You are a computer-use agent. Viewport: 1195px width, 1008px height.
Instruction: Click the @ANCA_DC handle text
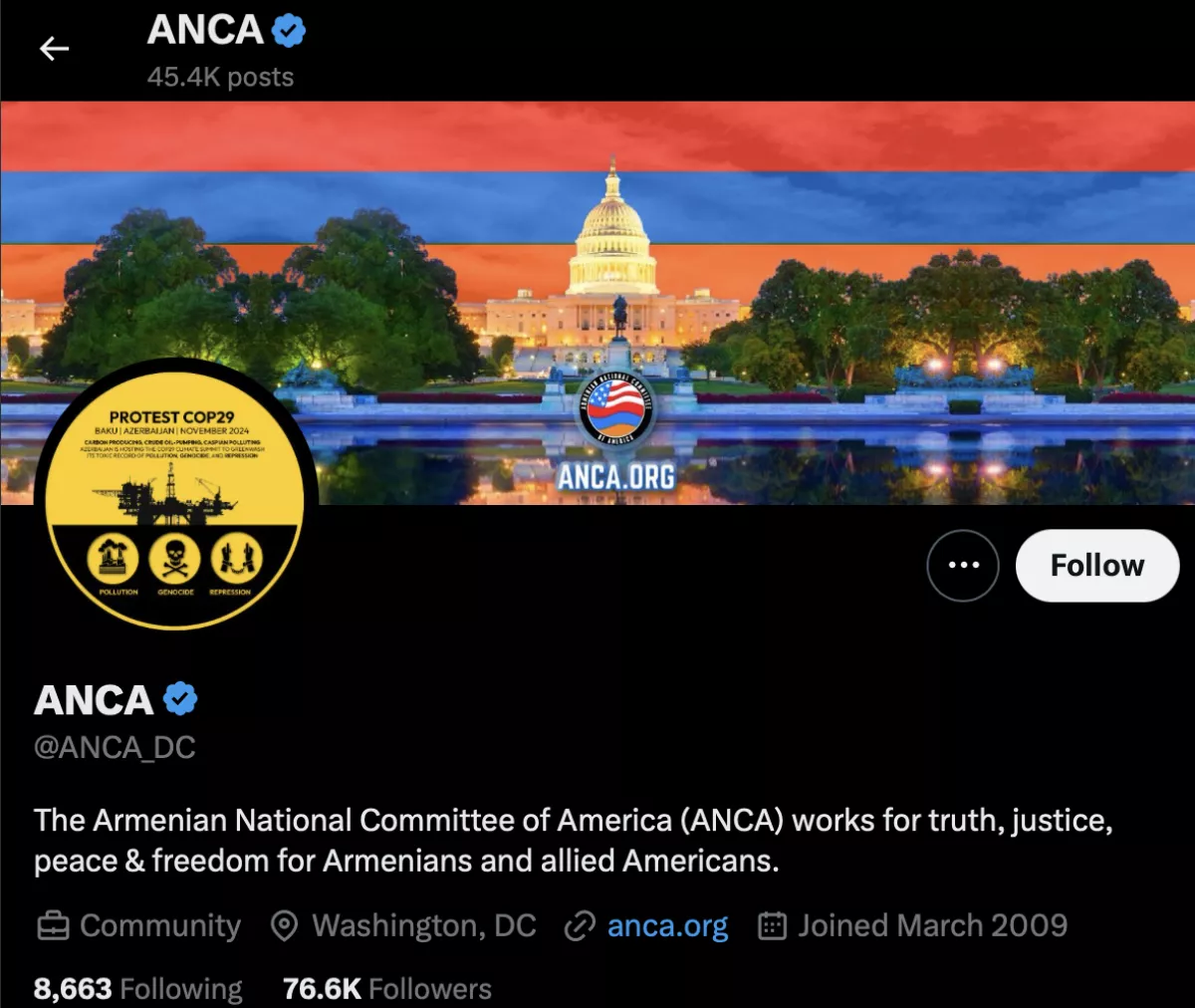(115, 748)
